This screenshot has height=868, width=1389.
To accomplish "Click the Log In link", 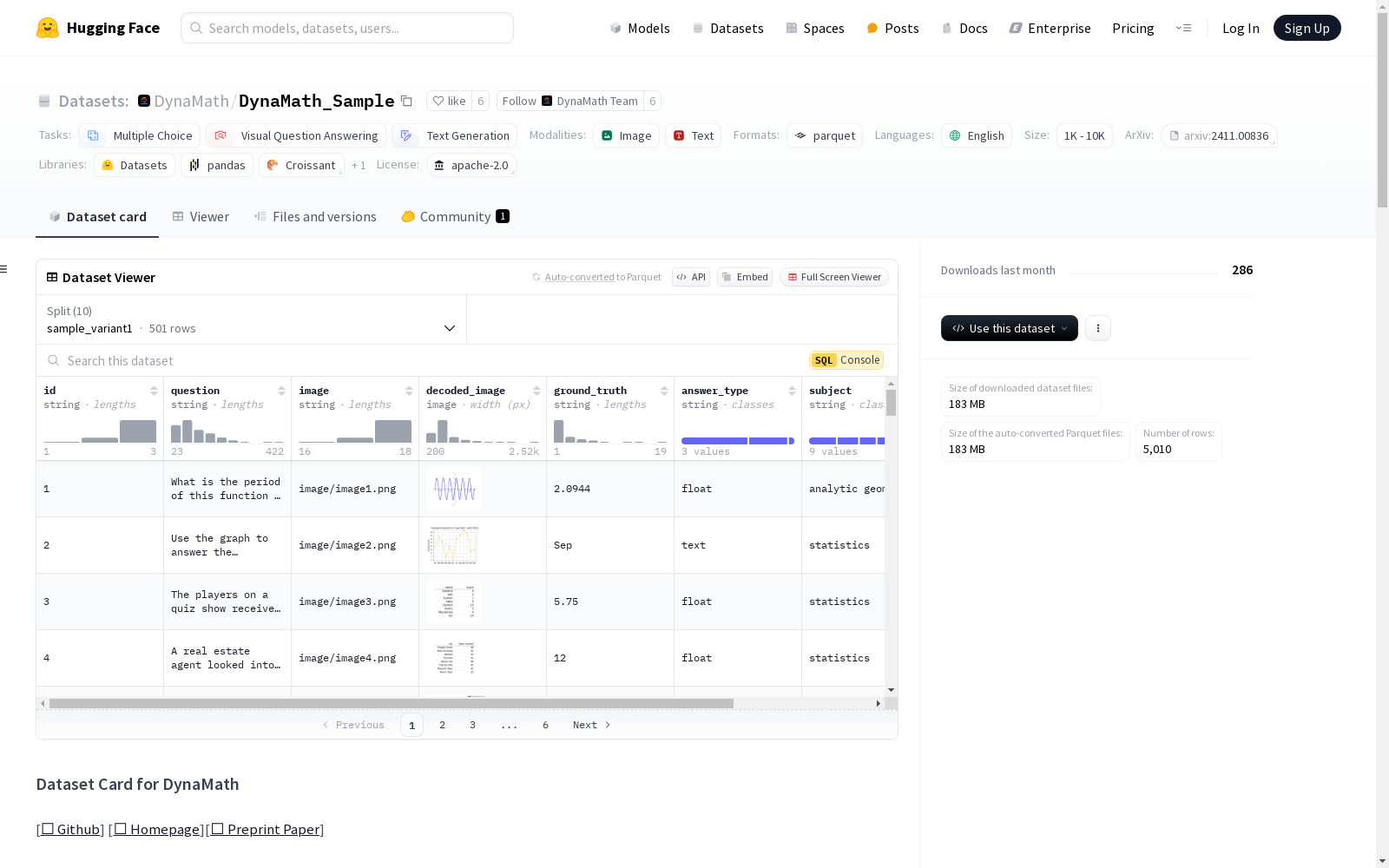I will (x=1241, y=28).
